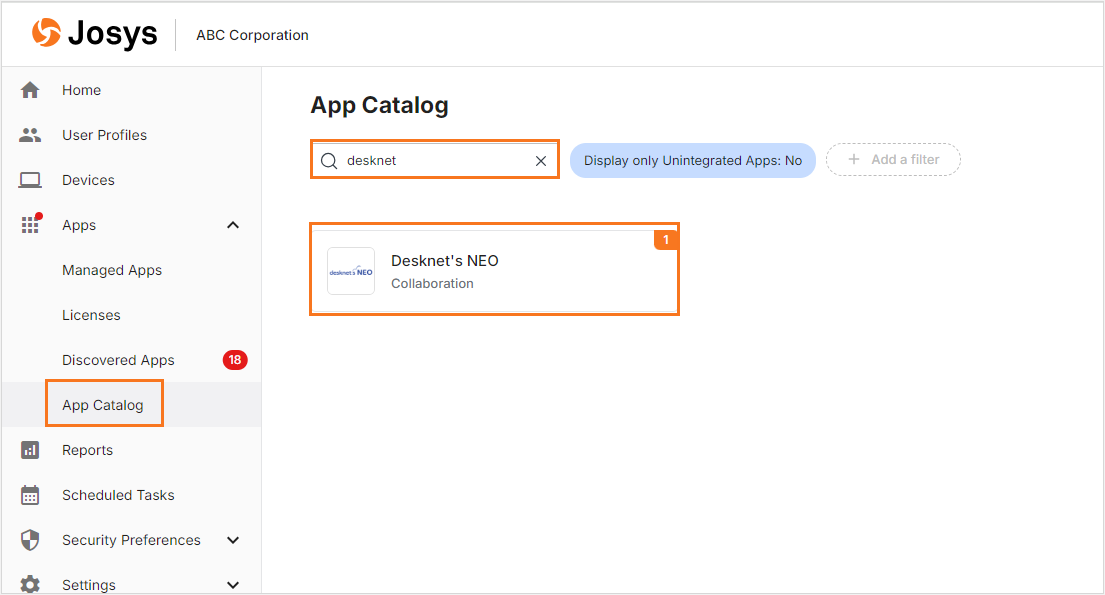Open the Home page
The height and width of the screenshot is (595, 1105).
click(x=81, y=90)
